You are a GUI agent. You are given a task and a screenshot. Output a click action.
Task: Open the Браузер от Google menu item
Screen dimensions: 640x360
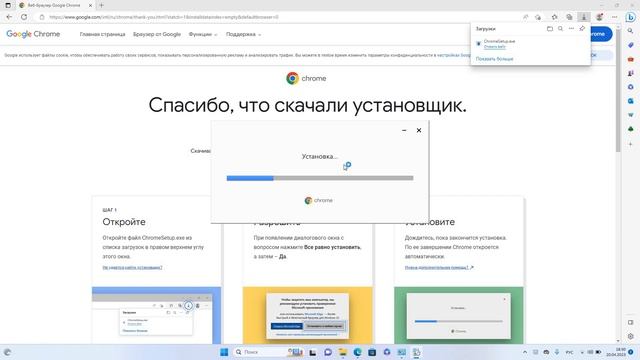coord(157,34)
